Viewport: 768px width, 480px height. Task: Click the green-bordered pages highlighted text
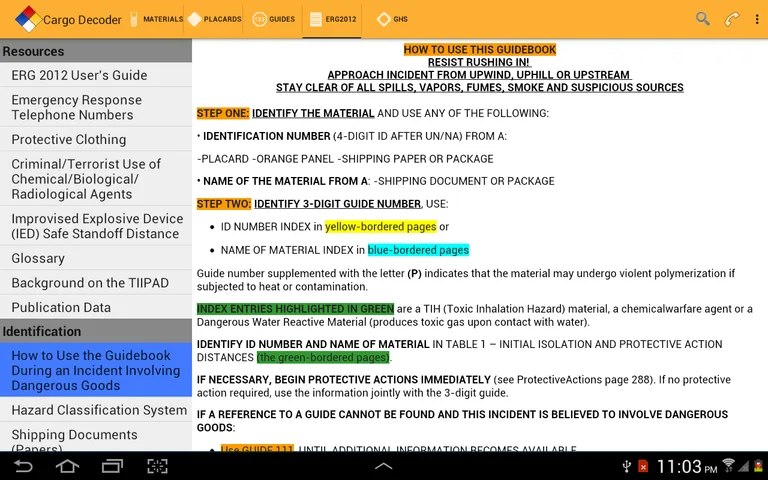pos(323,357)
